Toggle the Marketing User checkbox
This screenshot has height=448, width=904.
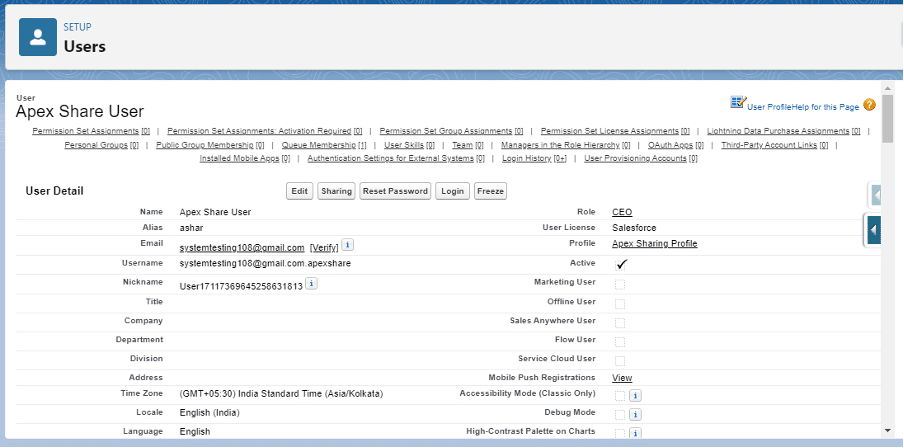(620, 284)
